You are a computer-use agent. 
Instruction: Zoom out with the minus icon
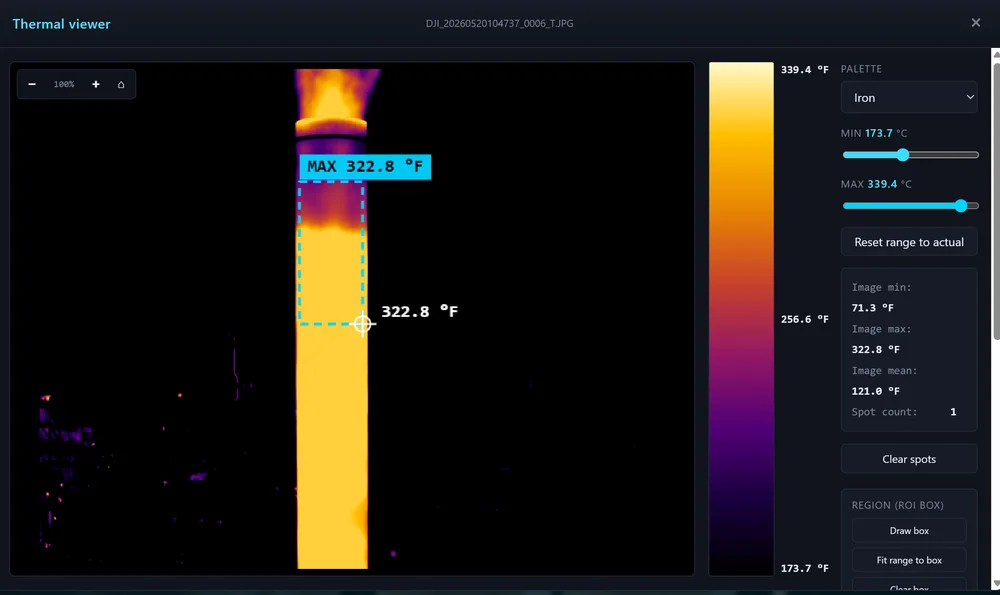pos(32,84)
